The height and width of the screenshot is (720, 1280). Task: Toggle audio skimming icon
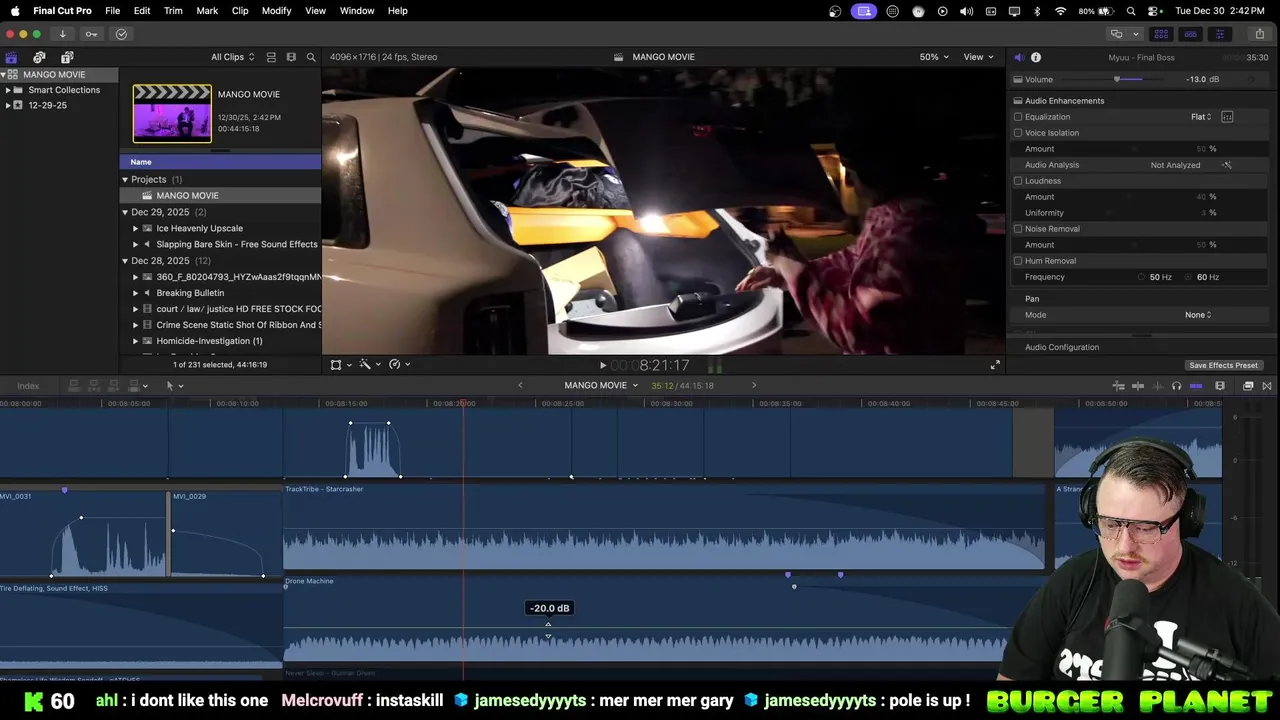(1157, 386)
